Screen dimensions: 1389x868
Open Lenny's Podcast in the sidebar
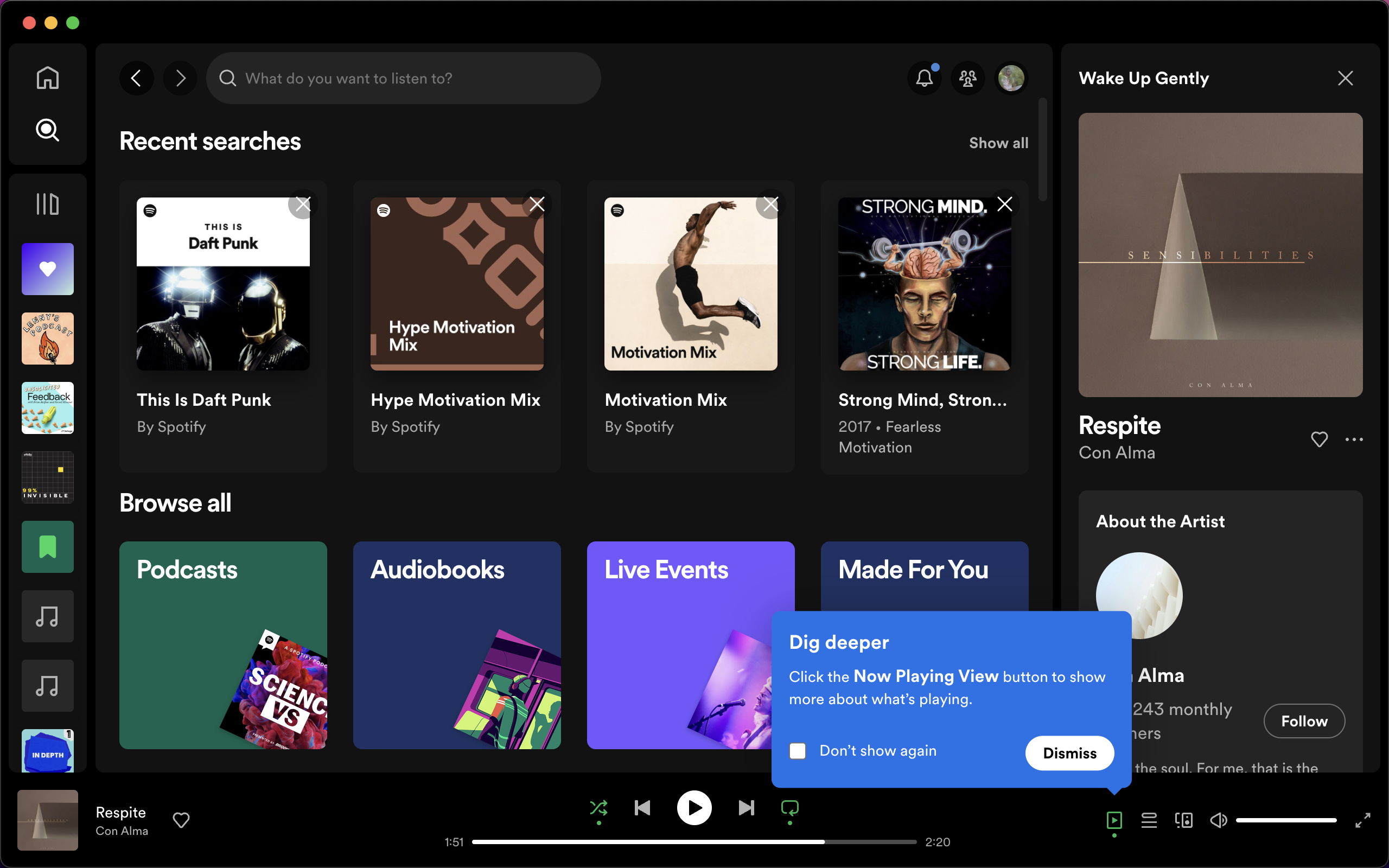click(x=48, y=338)
